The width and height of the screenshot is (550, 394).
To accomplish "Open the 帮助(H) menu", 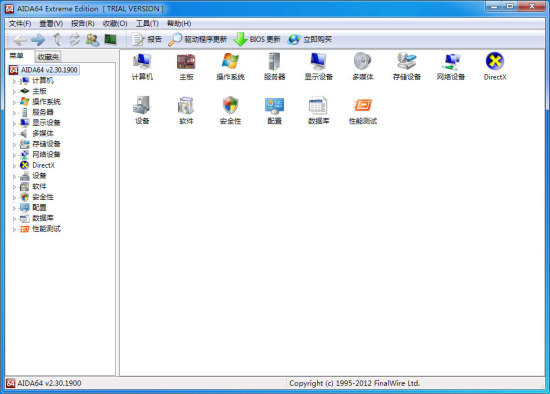I will coord(179,24).
